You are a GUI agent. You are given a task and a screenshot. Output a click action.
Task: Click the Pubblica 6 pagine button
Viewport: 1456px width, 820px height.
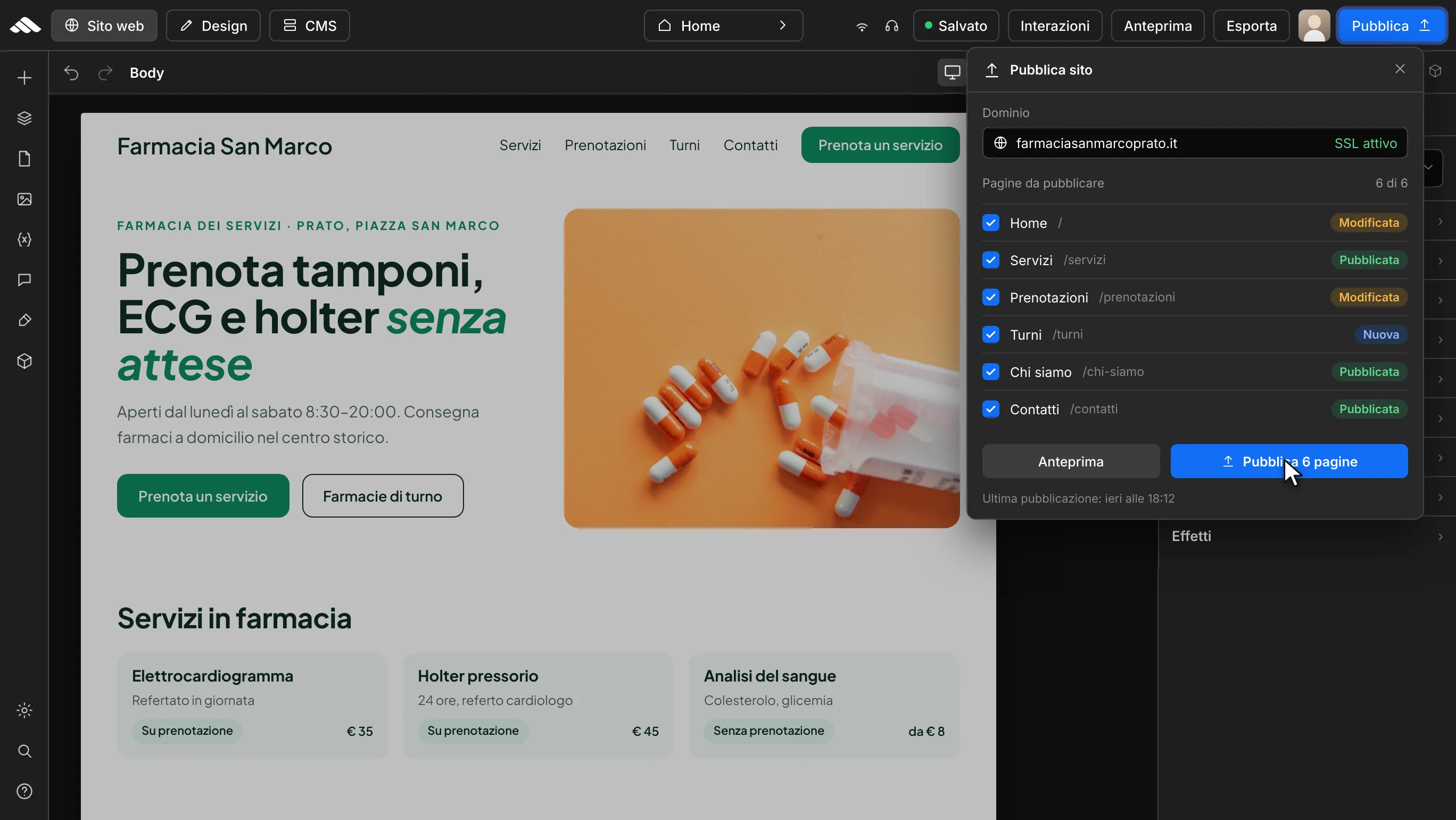(x=1289, y=462)
